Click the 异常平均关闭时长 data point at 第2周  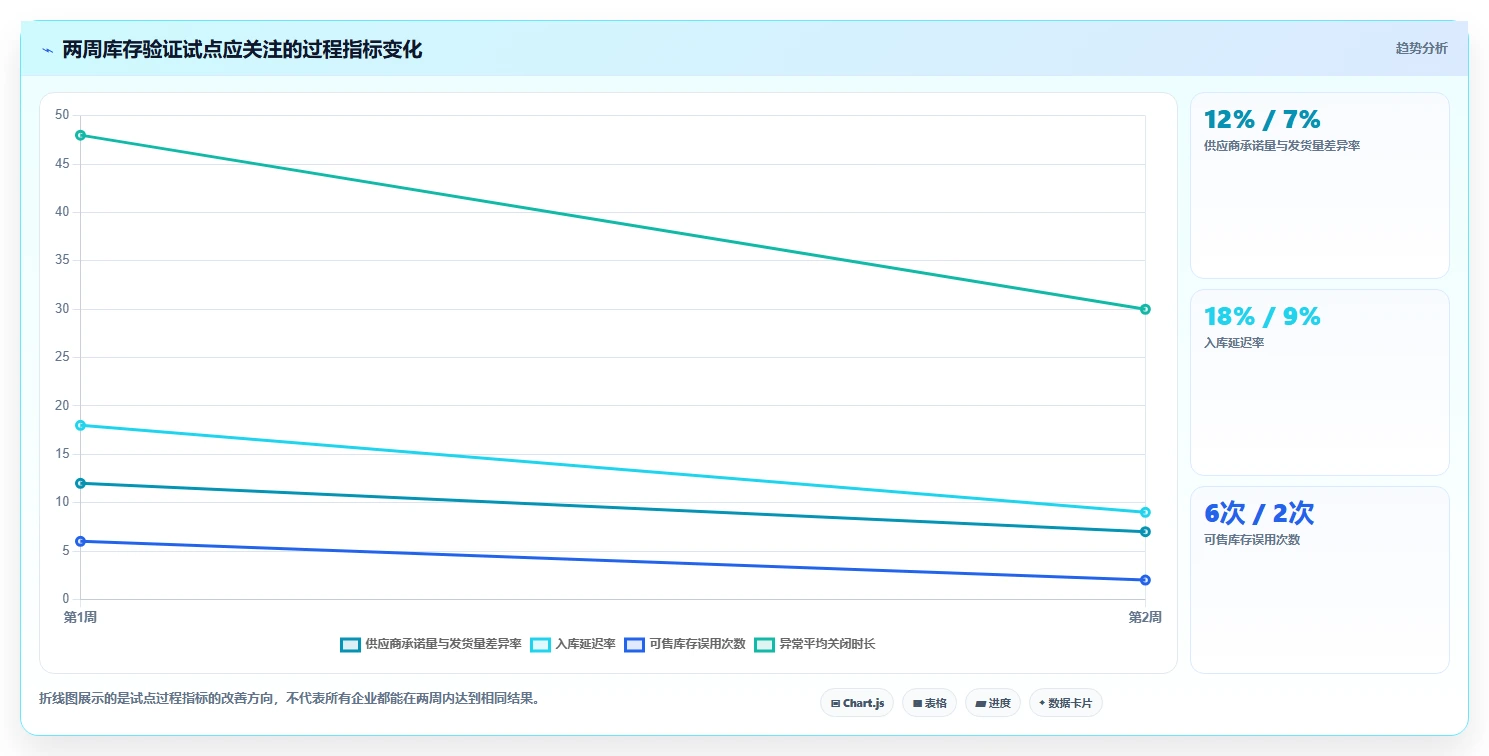[x=1145, y=309]
